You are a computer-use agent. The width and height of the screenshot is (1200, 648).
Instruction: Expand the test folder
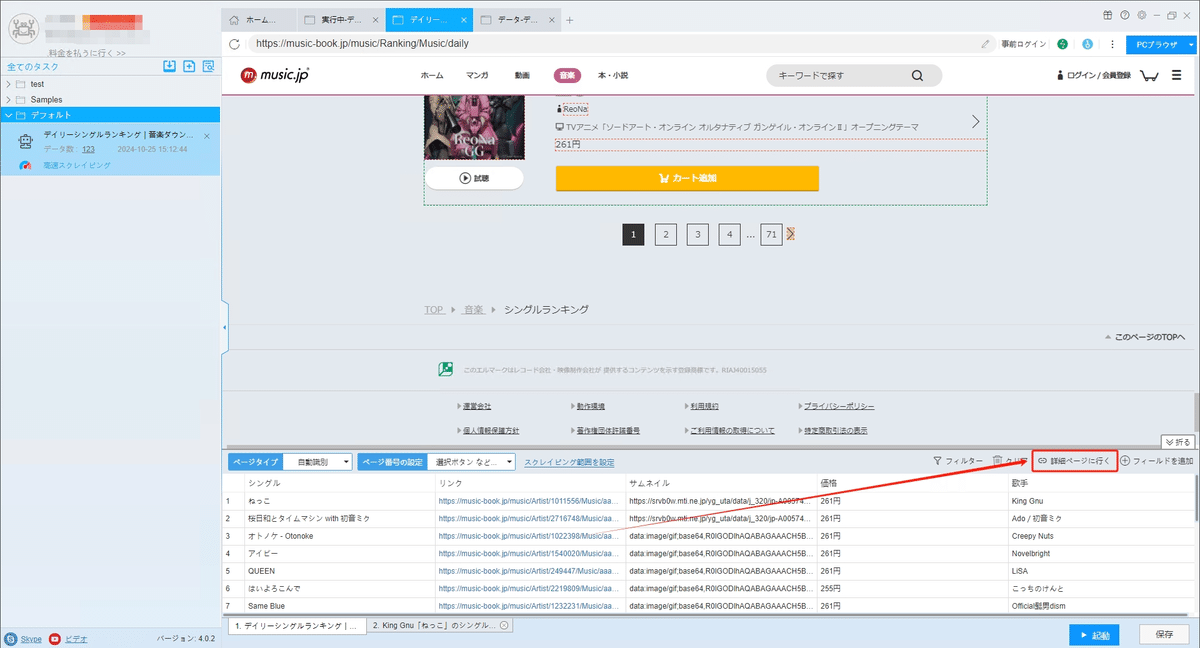pos(9,84)
